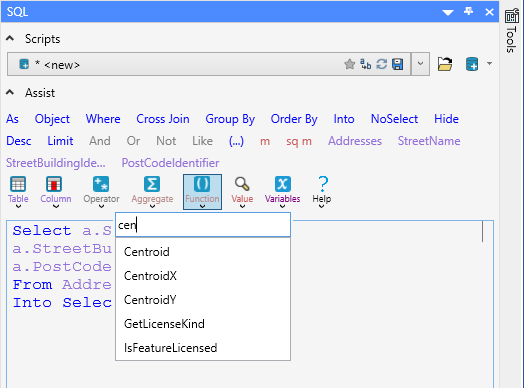Expand arrow next to new script icon
The height and width of the screenshot is (388, 524).
tap(489, 63)
